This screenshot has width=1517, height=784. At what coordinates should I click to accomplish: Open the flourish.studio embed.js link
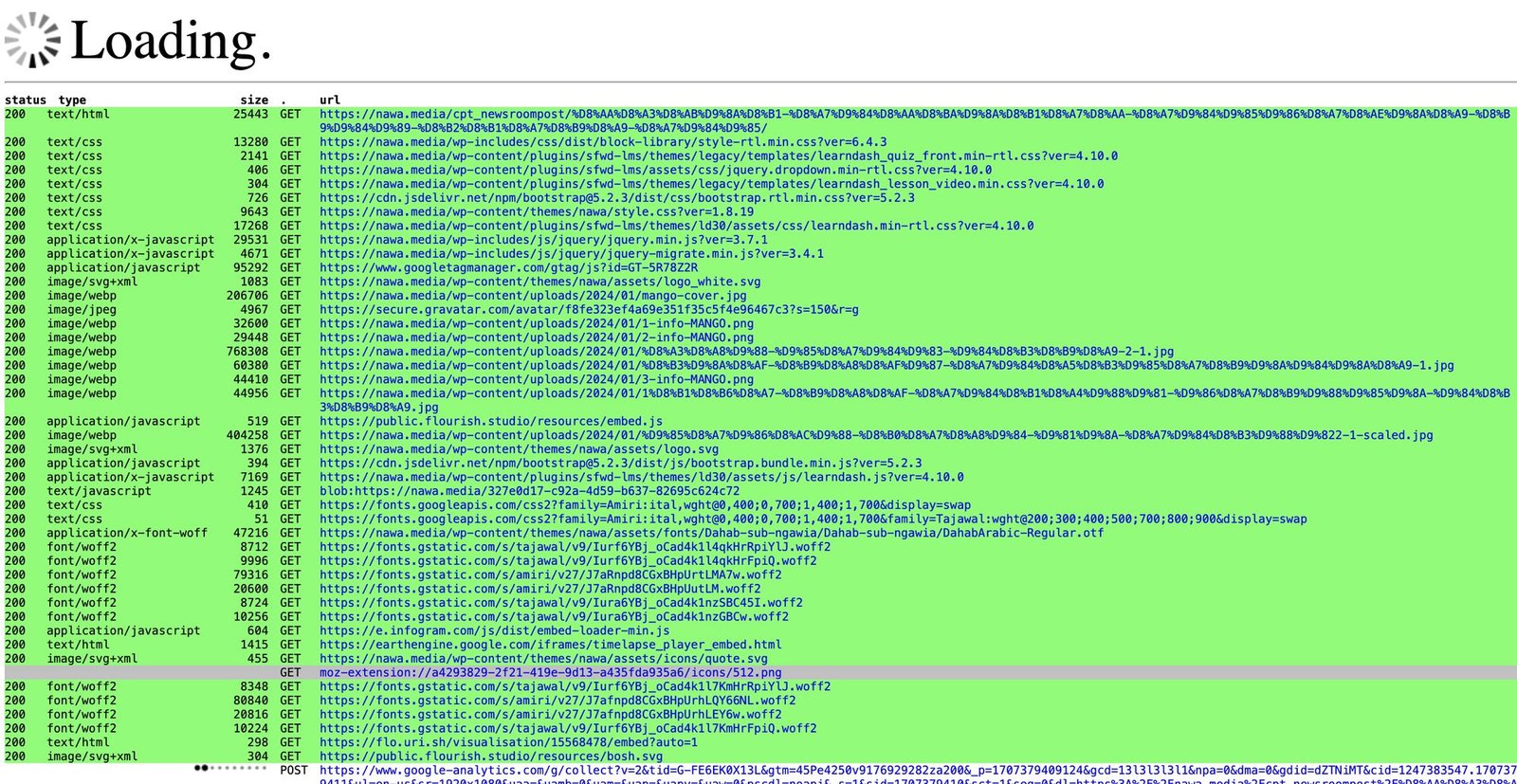click(491, 422)
